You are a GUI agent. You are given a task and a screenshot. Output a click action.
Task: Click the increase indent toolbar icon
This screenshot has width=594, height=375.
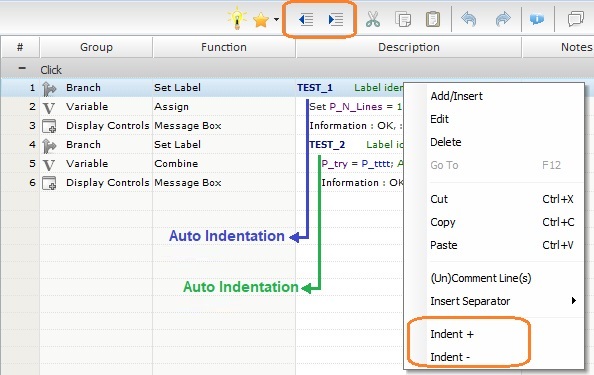[x=336, y=19]
